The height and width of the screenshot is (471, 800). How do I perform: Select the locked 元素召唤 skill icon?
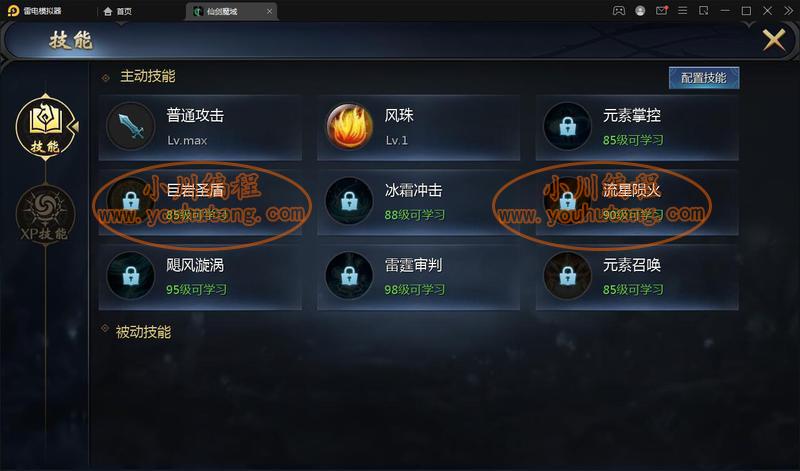coord(567,276)
